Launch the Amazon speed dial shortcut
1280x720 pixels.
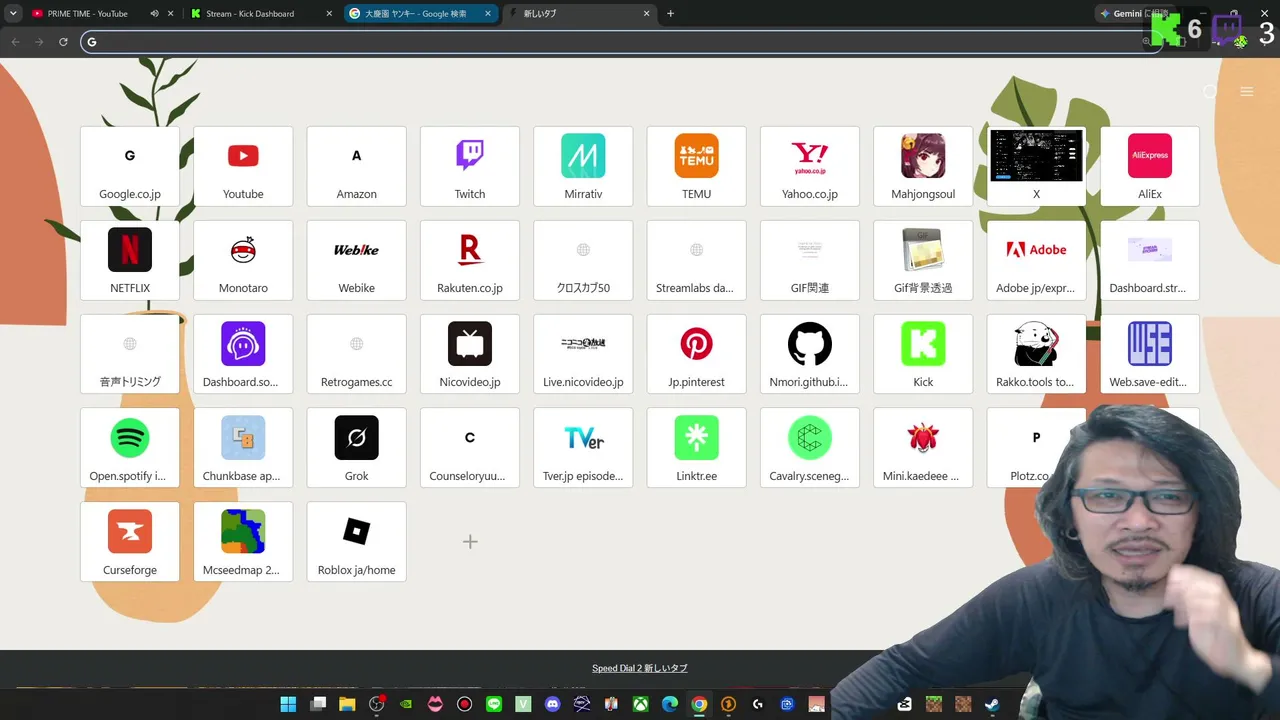pos(357,166)
